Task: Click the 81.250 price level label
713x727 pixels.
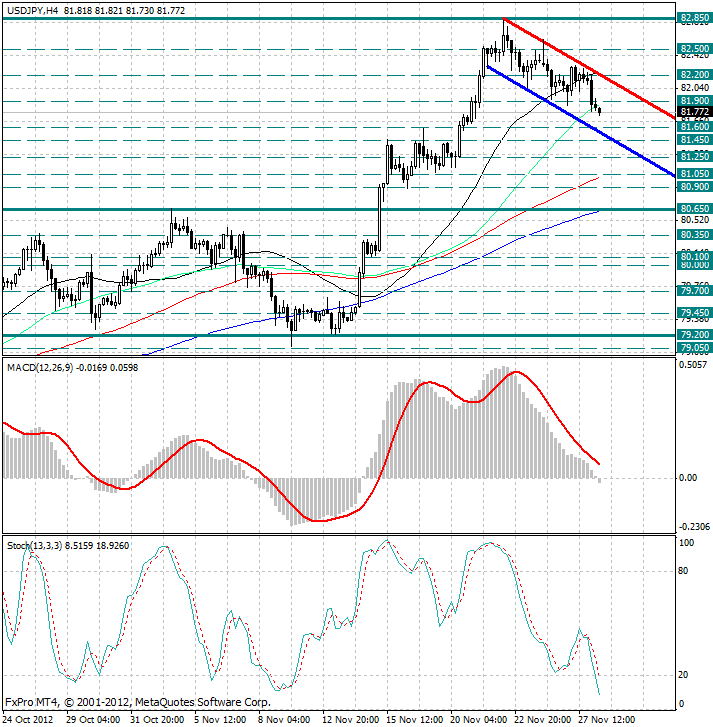Action: [x=694, y=157]
